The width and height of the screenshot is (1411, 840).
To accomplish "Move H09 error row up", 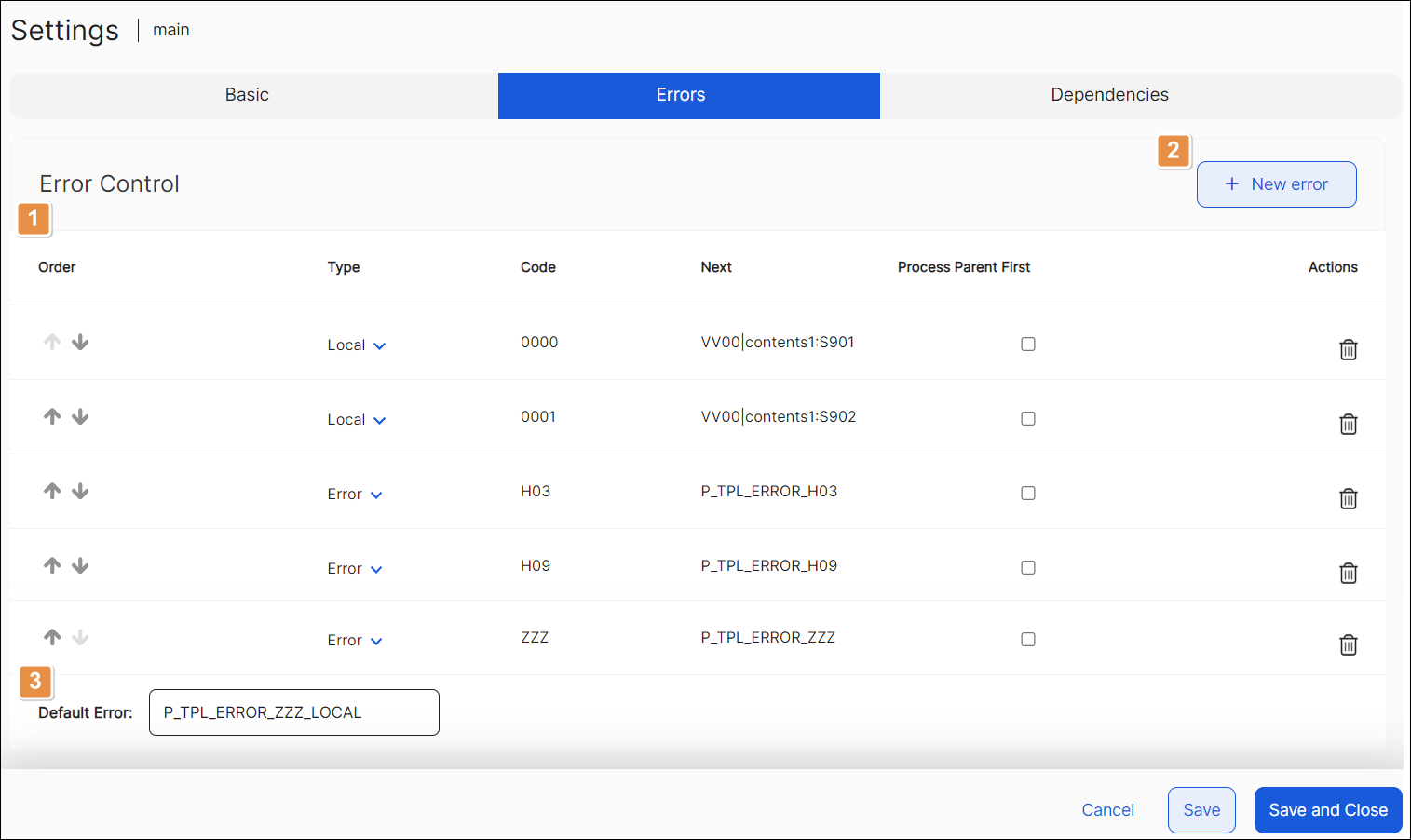I will 52,565.
